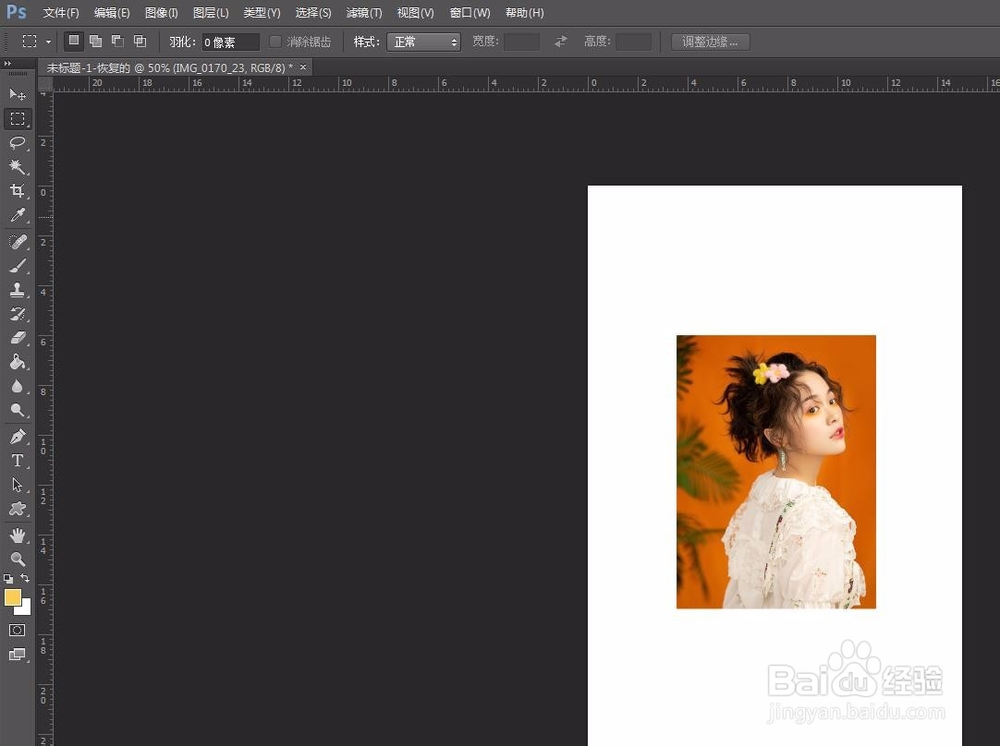Select the Zoom tool
The image size is (1000, 746).
click(x=17, y=559)
